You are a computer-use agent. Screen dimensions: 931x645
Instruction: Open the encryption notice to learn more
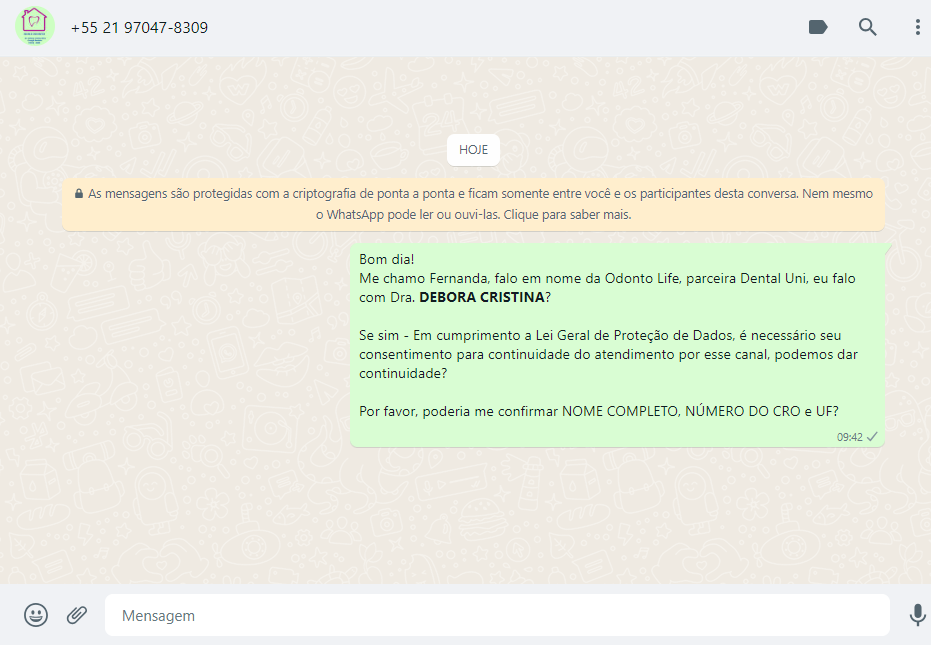pos(473,204)
